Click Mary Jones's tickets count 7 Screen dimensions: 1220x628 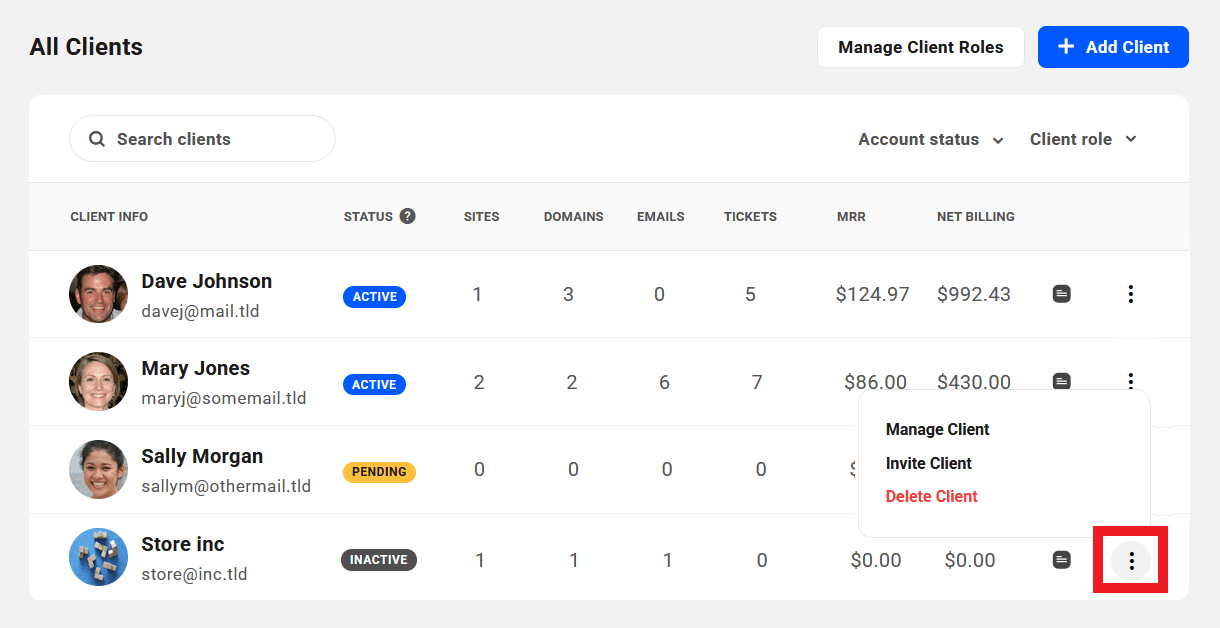[x=757, y=382]
